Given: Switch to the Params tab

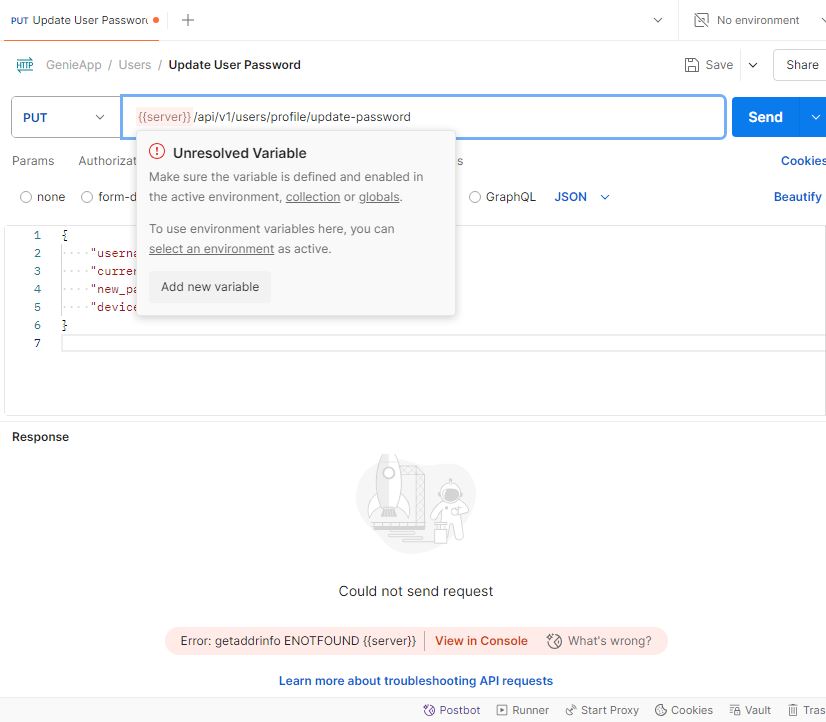Looking at the screenshot, I should coord(33,161).
